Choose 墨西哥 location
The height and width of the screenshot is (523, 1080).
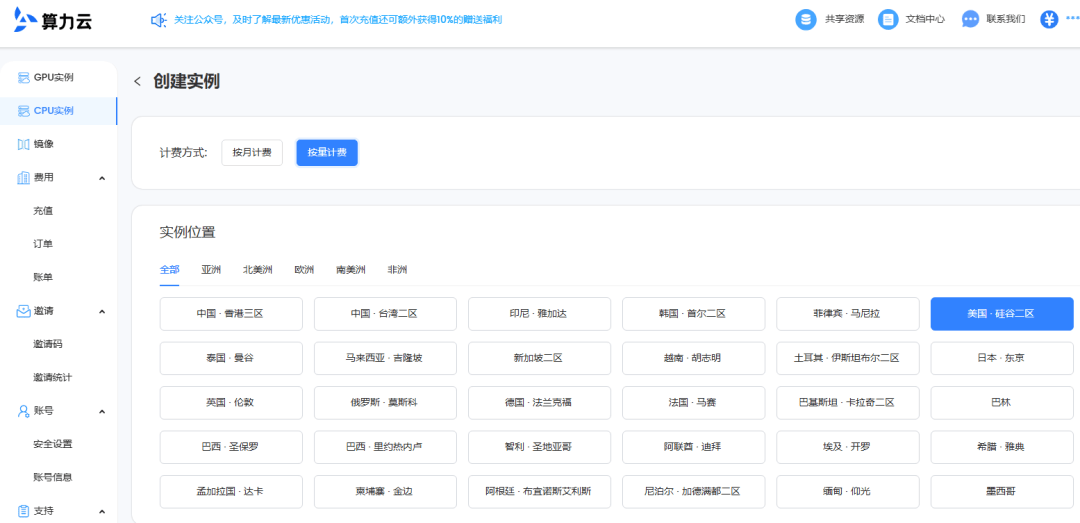tap(1002, 492)
